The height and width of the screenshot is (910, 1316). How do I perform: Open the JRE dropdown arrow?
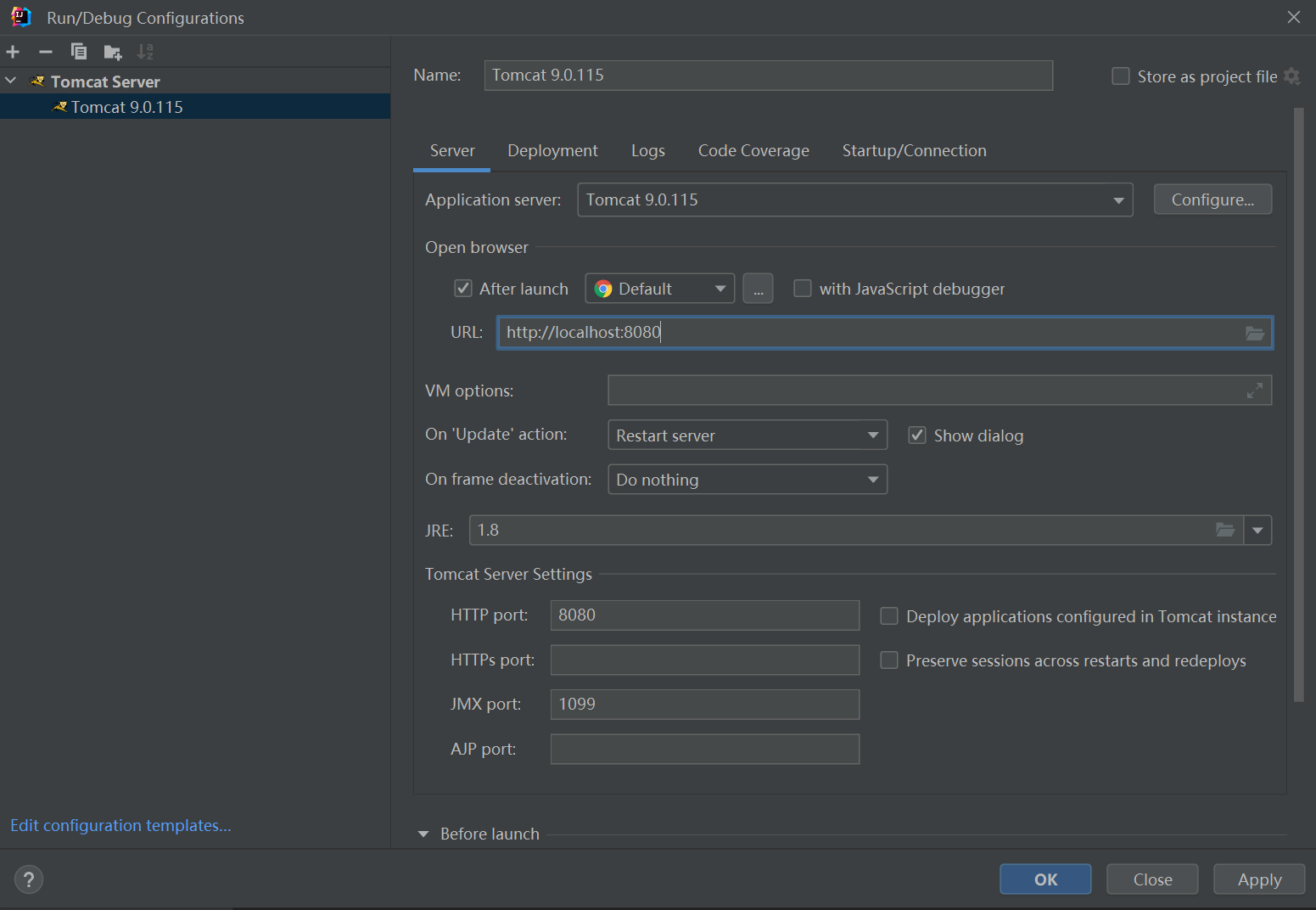[x=1257, y=530]
